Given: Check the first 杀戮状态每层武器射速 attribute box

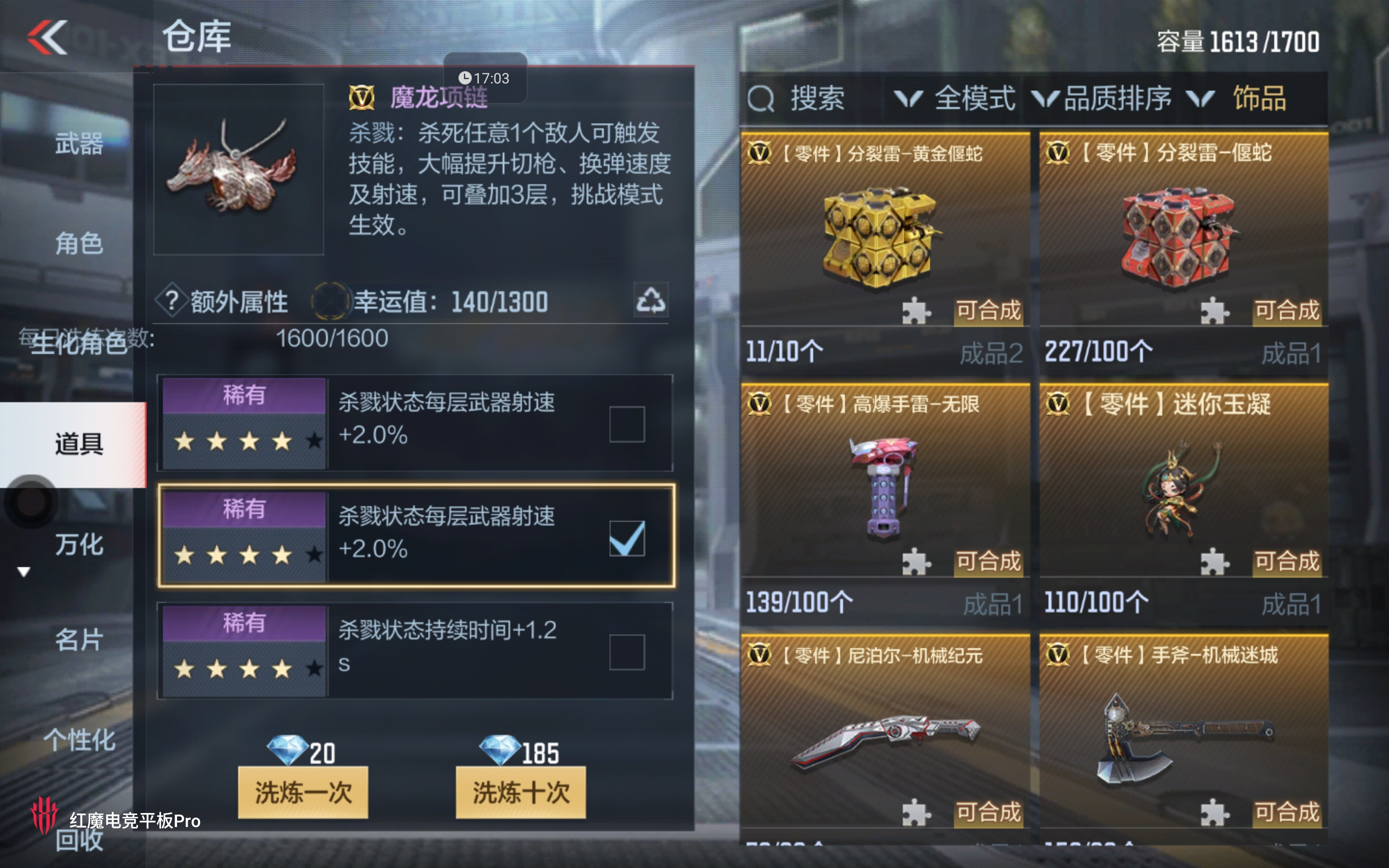Looking at the screenshot, I should pyautogui.click(x=627, y=424).
